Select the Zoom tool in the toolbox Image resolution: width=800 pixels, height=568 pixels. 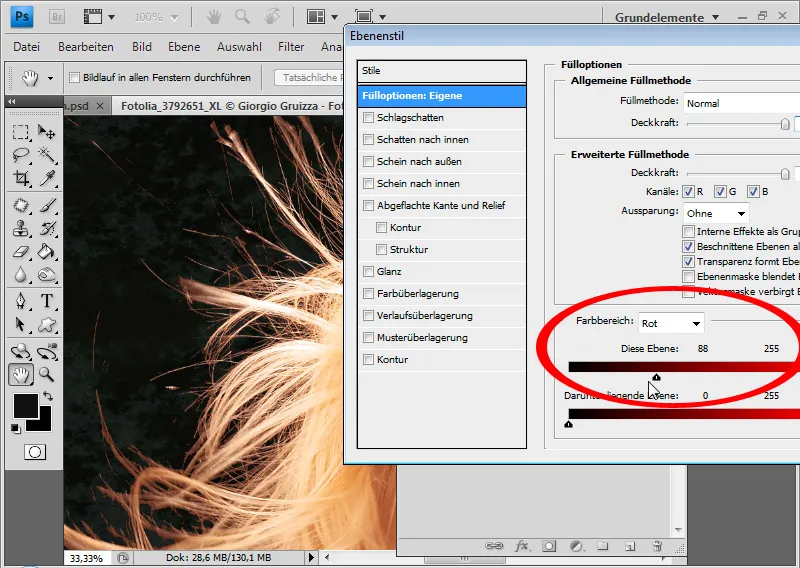click(47, 375)
